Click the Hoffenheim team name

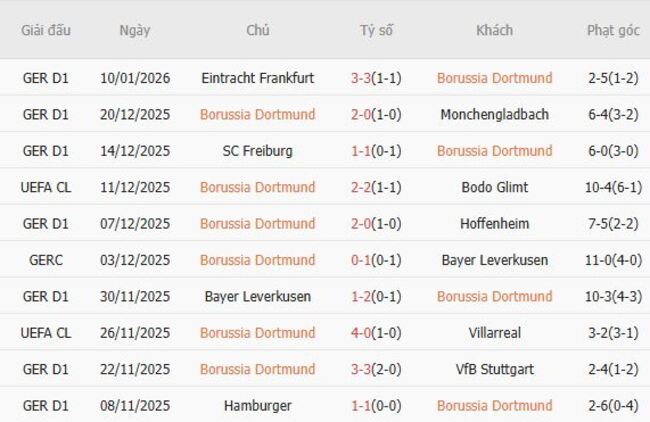[494, 224]
